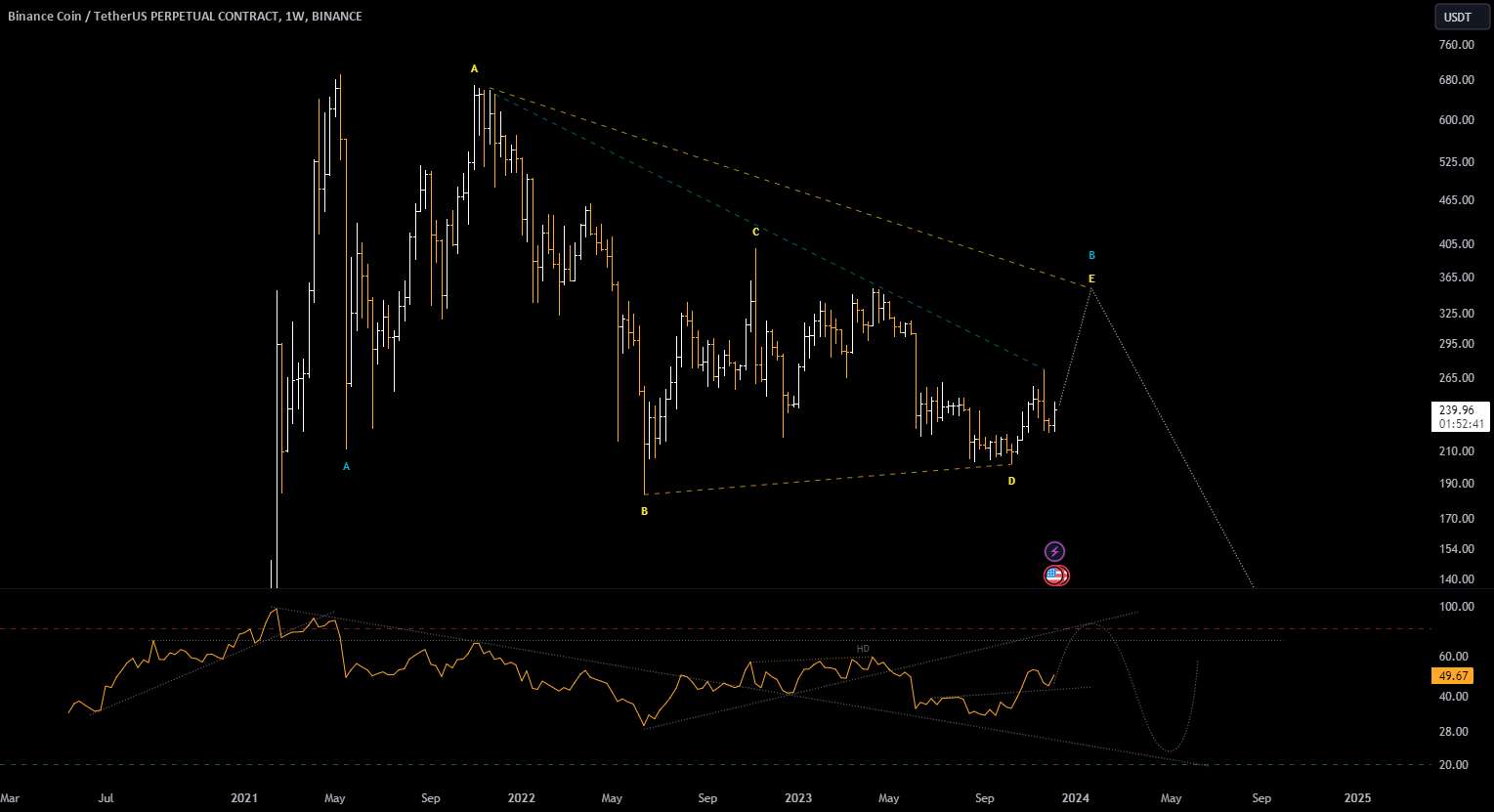Click the 2021 label on time axis
The height and width of the screenshot is (812, 1494).
[244, 798]
